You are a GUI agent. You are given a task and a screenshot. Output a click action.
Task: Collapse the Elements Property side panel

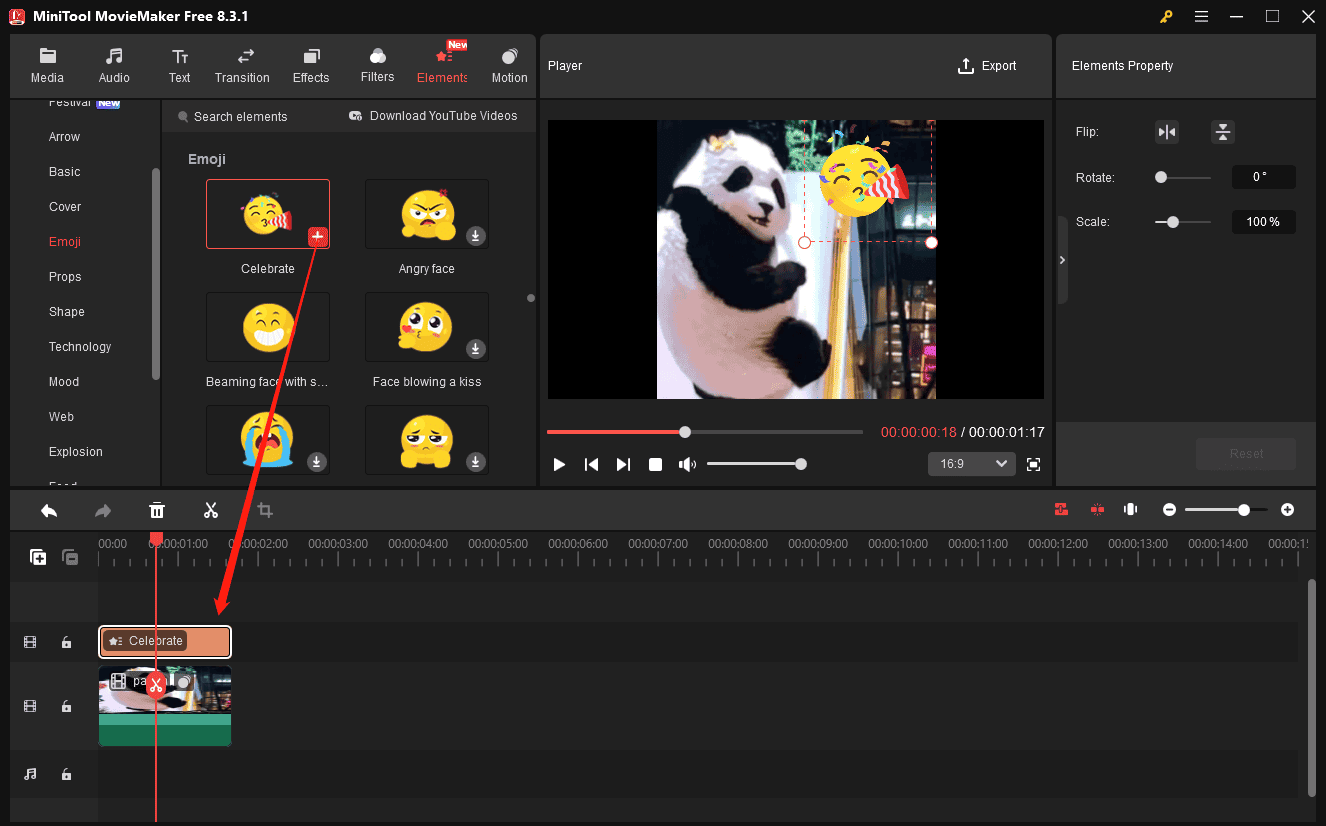(1063, 259)
